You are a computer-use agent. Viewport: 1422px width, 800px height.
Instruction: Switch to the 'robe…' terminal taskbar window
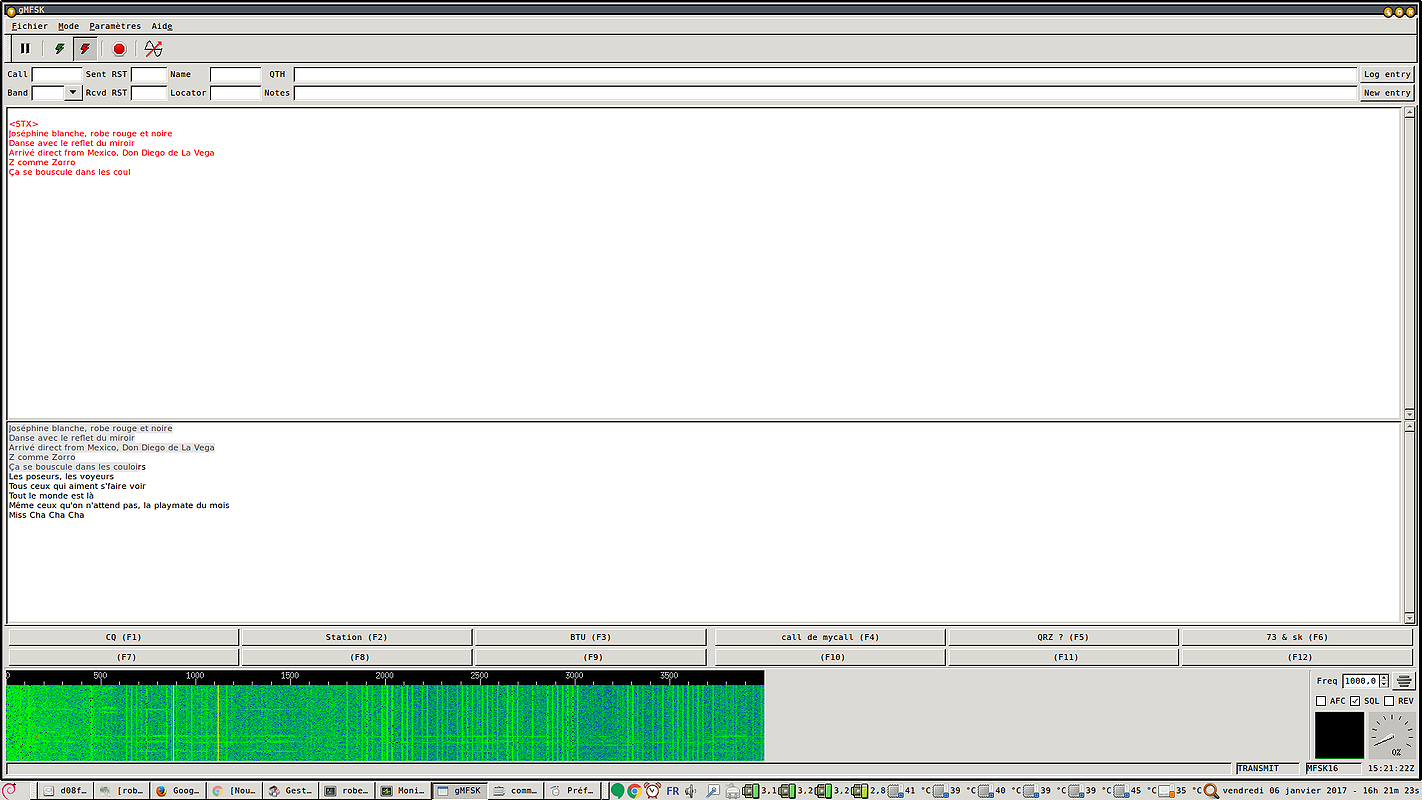coord(347,790)
